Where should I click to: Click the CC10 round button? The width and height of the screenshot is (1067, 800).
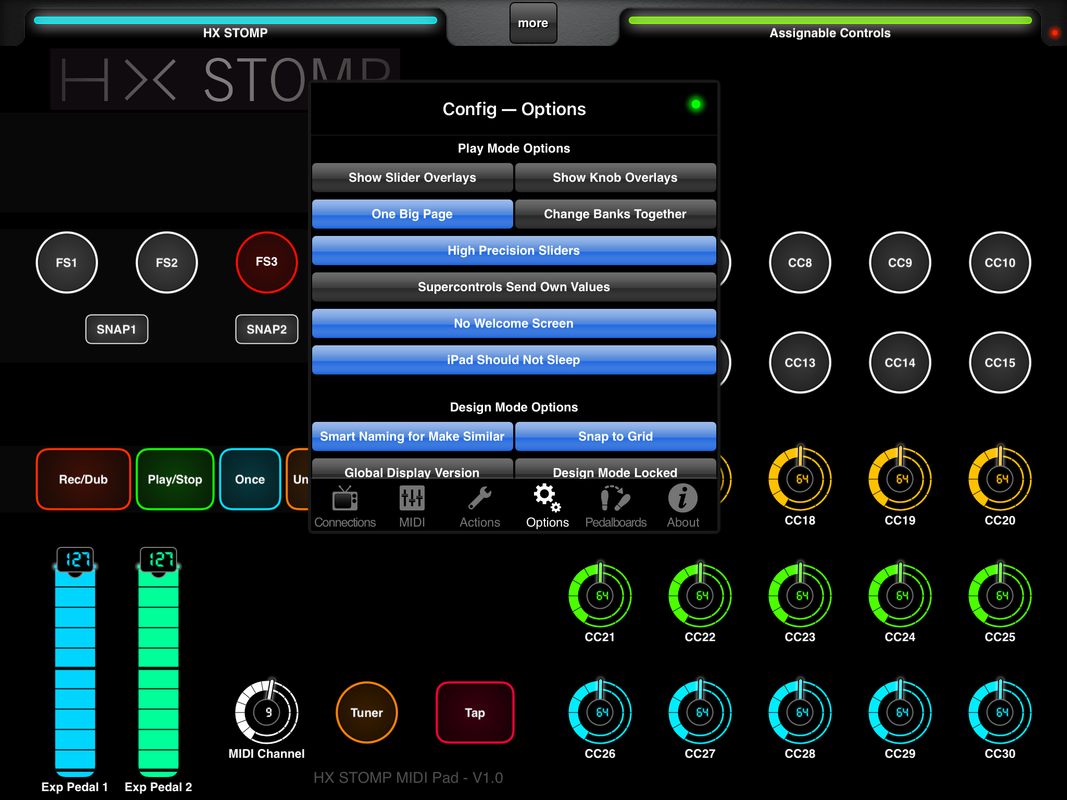[1000, 263]
